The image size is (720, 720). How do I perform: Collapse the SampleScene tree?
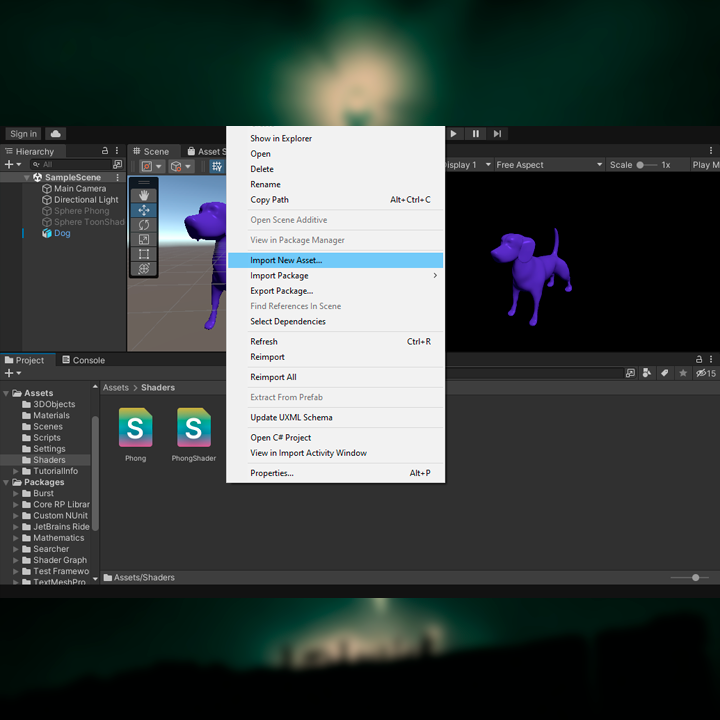click(27, 177)
